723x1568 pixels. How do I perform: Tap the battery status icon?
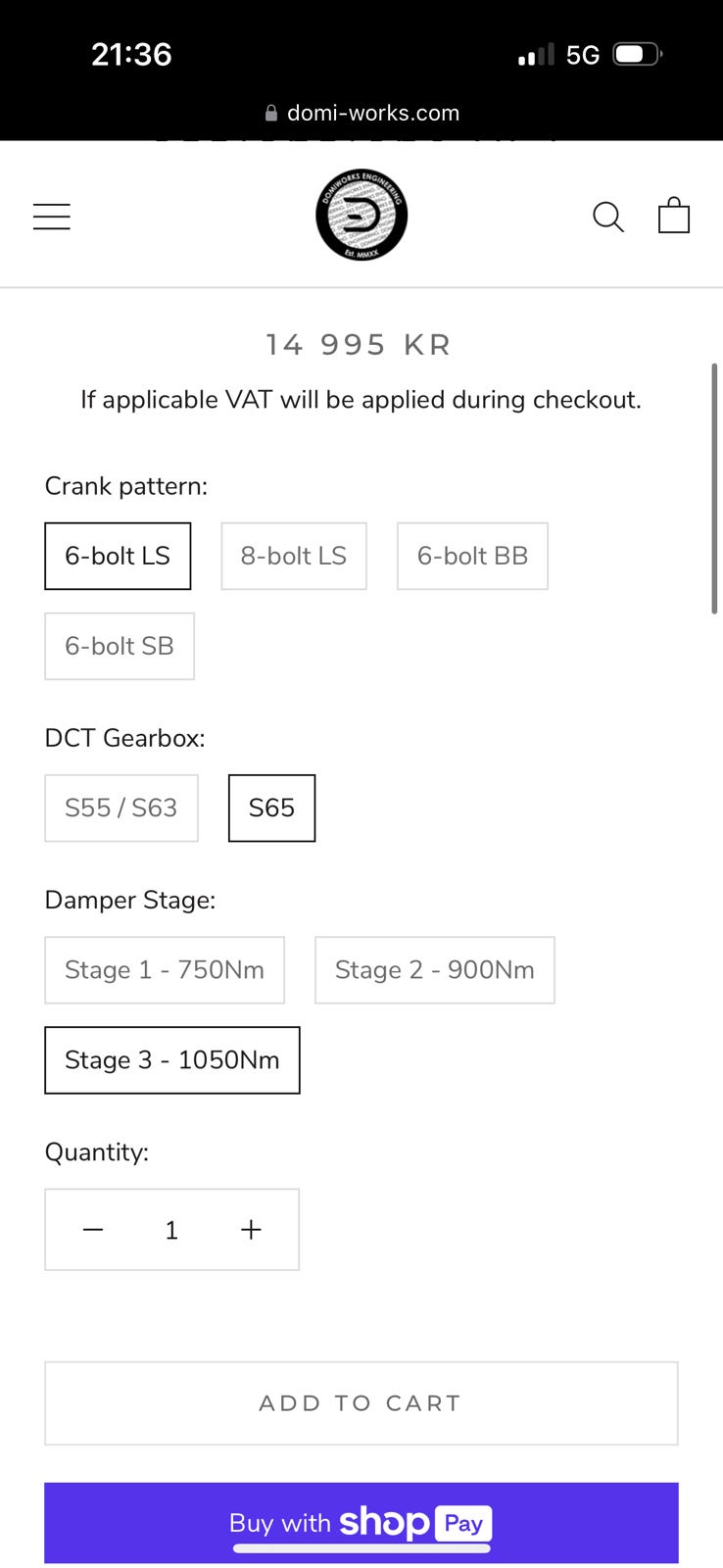tap(637, 55)
